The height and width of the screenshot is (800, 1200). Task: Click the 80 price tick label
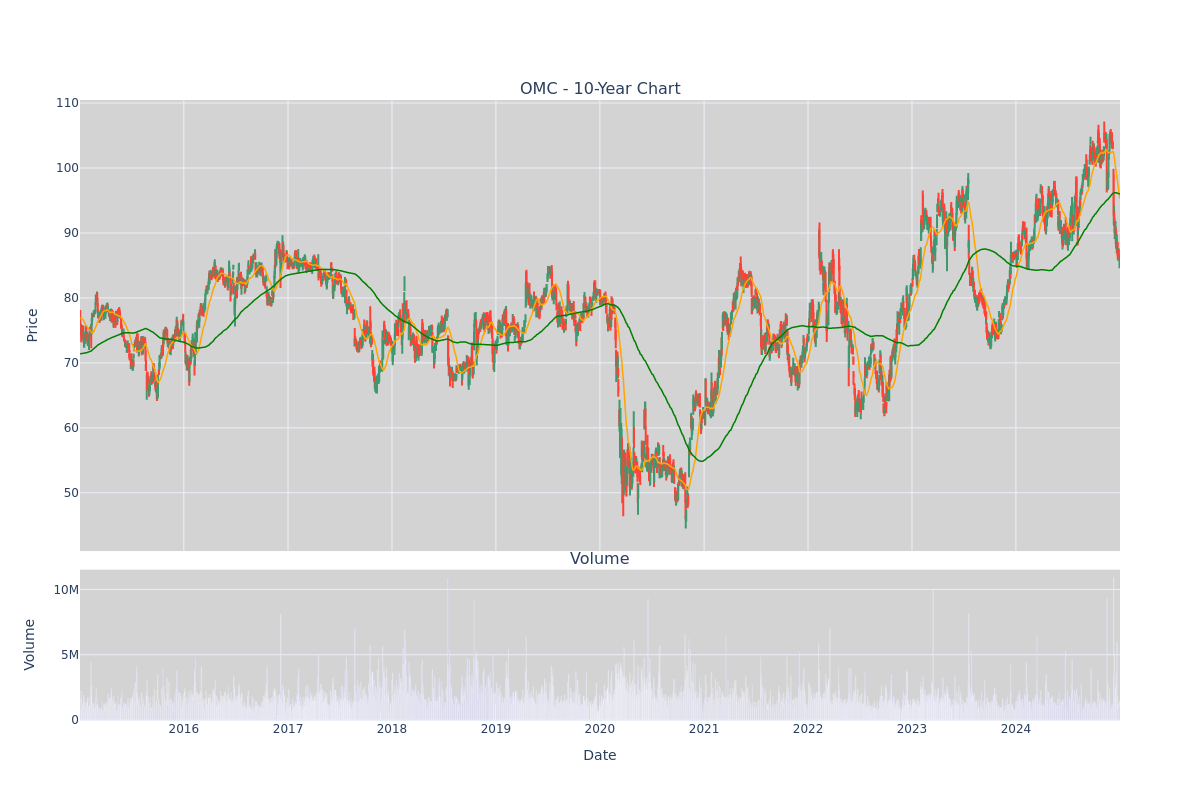tap(71, 298)
